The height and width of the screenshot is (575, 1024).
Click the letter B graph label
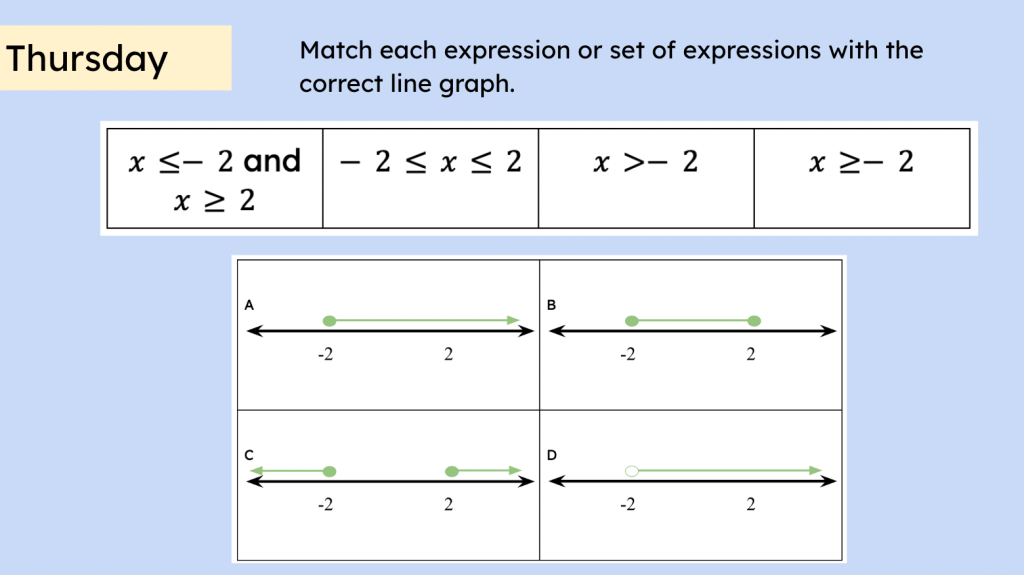tap(551, 305)
